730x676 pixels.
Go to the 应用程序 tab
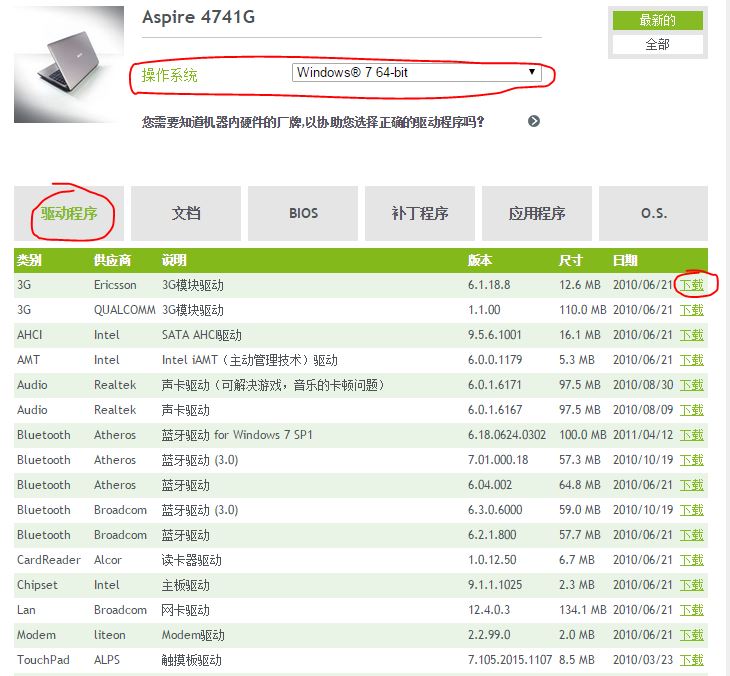coord(537,213)
